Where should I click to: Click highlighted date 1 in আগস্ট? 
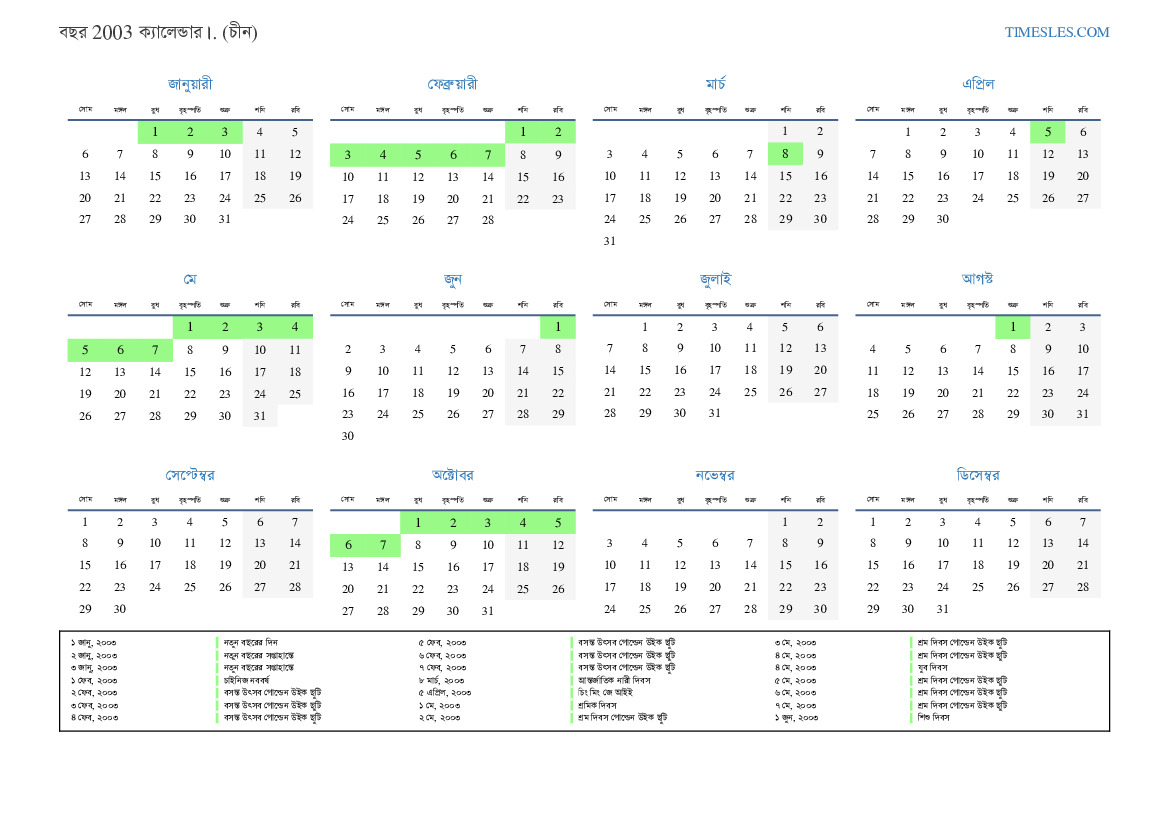tap(1012, 327)
